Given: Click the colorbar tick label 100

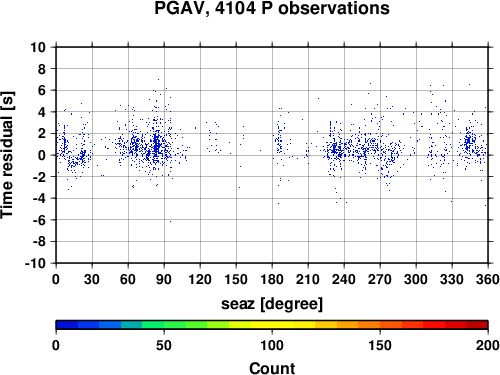Looking at the screenshot, I should pyautogui.click(x=272, y=345).
